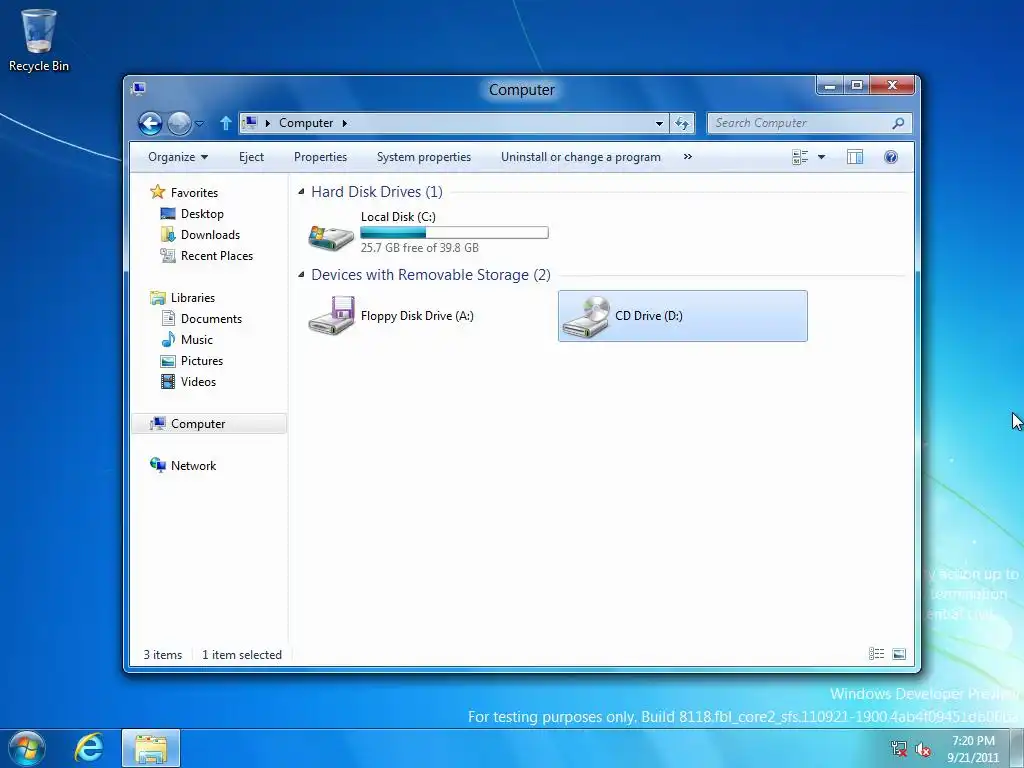Image resolution: width=1024 pixels, height=768 pixels.
Task: Switch to large icons view in status bar
Action: [x=899, y=654]
